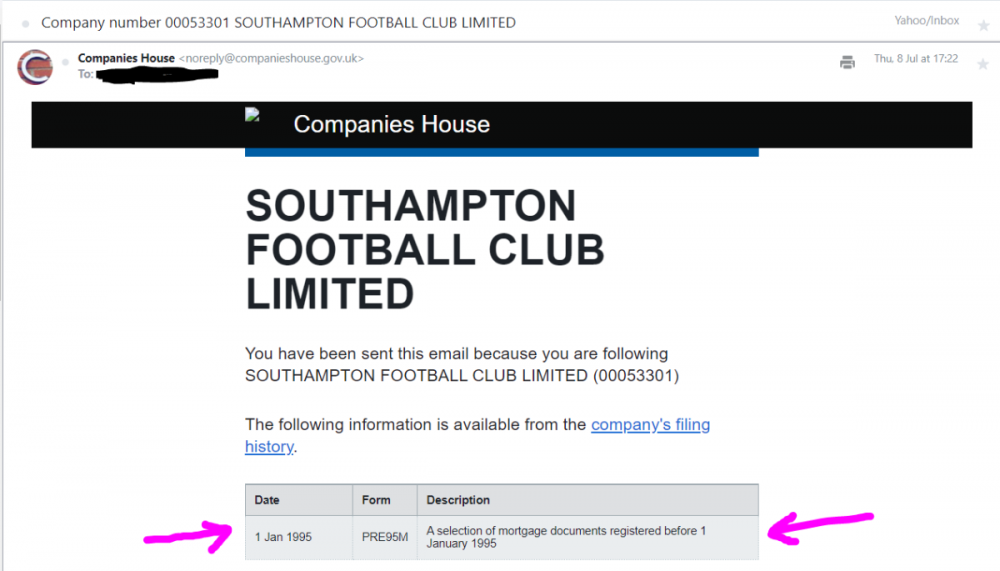Click the mortgage documents description text
The width and height of the screenshot is (1000, 571).
click(x=566, y=537)
